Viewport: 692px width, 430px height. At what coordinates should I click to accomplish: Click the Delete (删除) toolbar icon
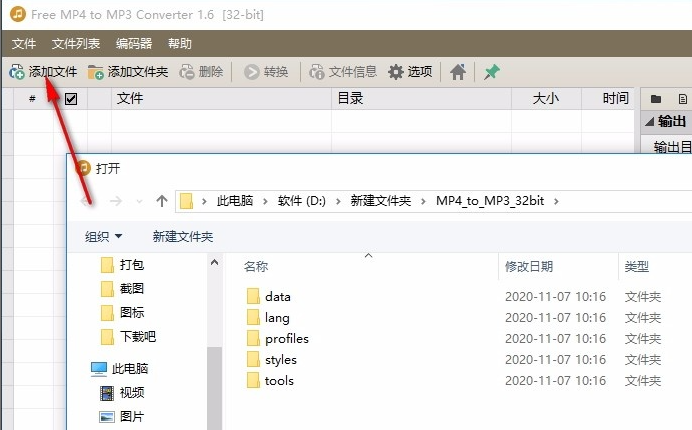187,72
